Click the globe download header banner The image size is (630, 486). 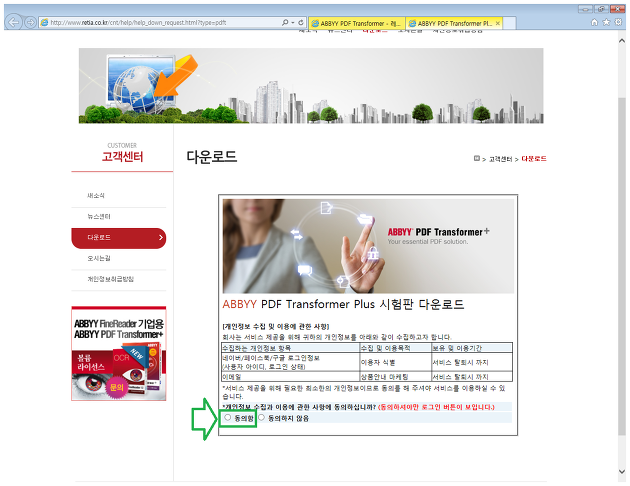(311, 86)
